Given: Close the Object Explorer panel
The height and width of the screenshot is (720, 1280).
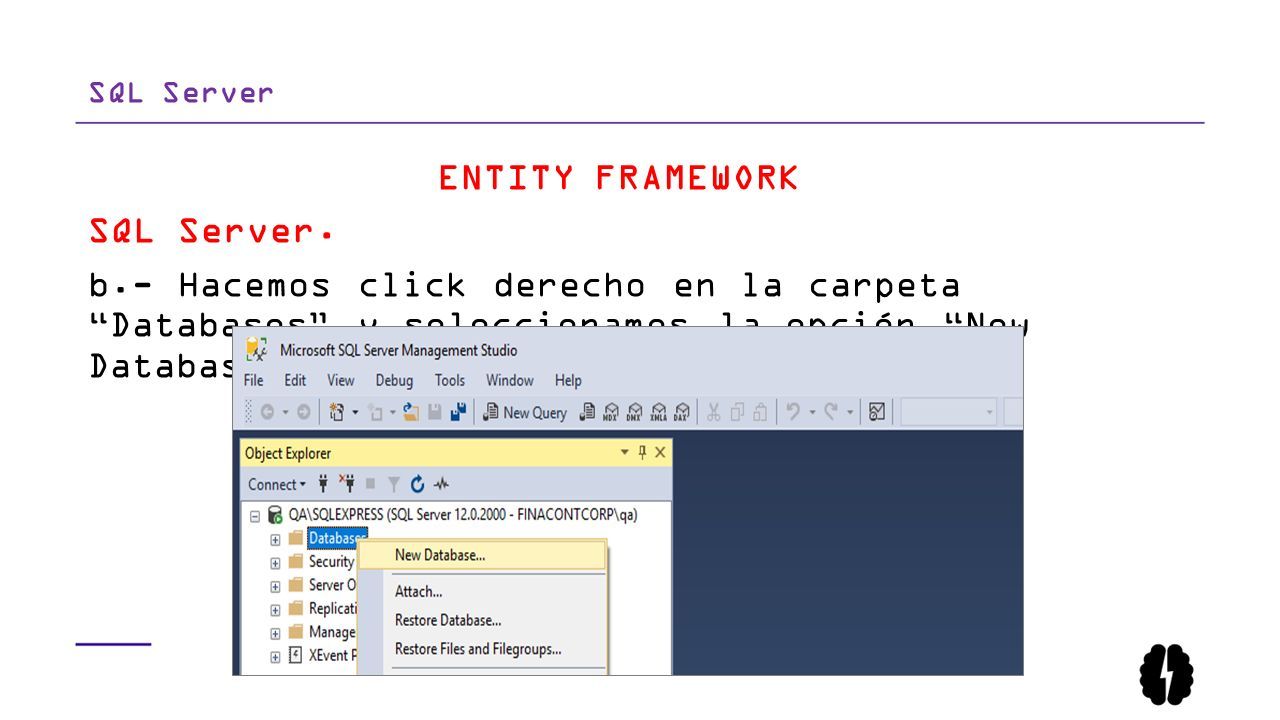Looking at the screenshot, I should (660, 453).
